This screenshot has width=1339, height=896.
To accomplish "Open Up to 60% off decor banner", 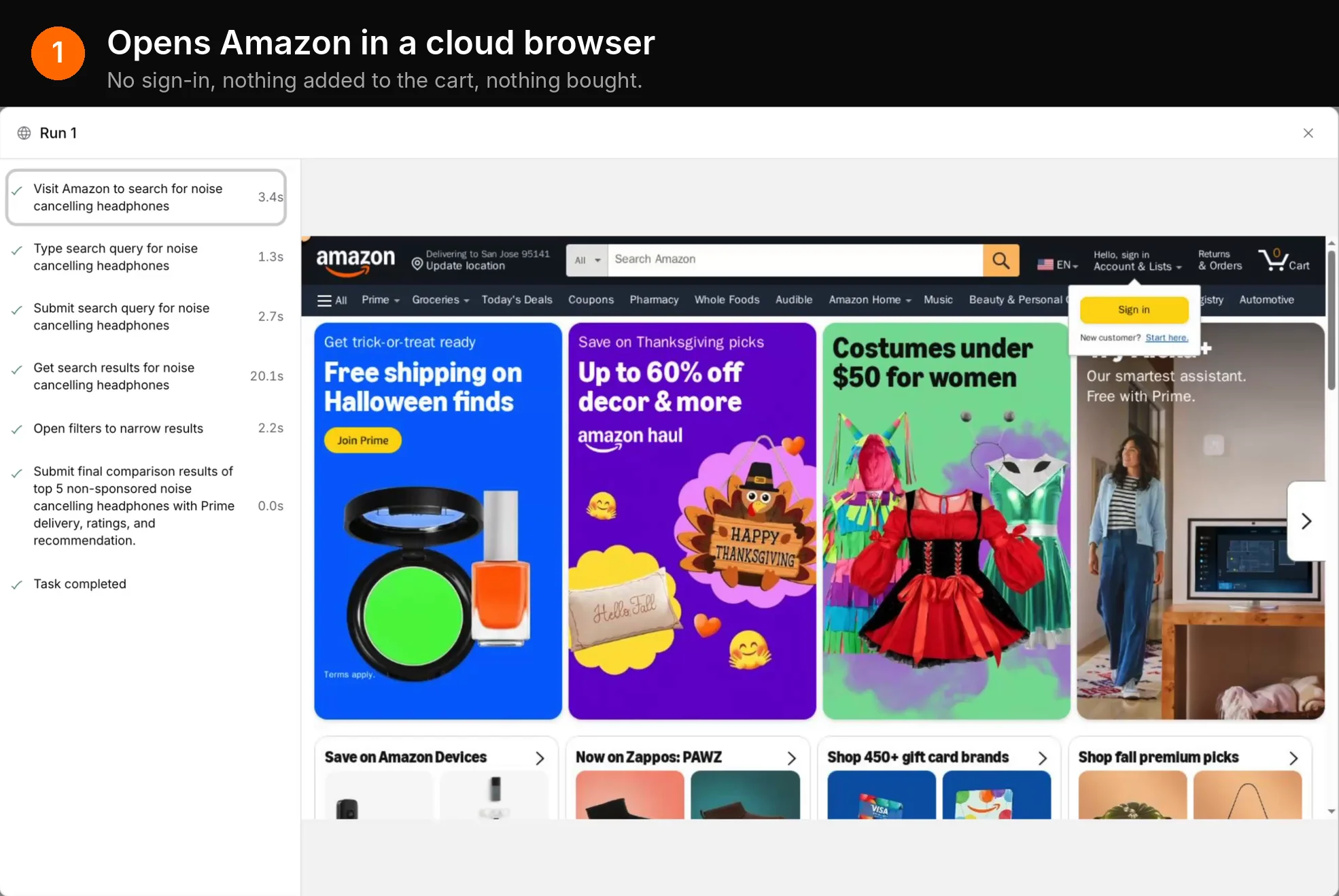I will click(x=692, y=521).
